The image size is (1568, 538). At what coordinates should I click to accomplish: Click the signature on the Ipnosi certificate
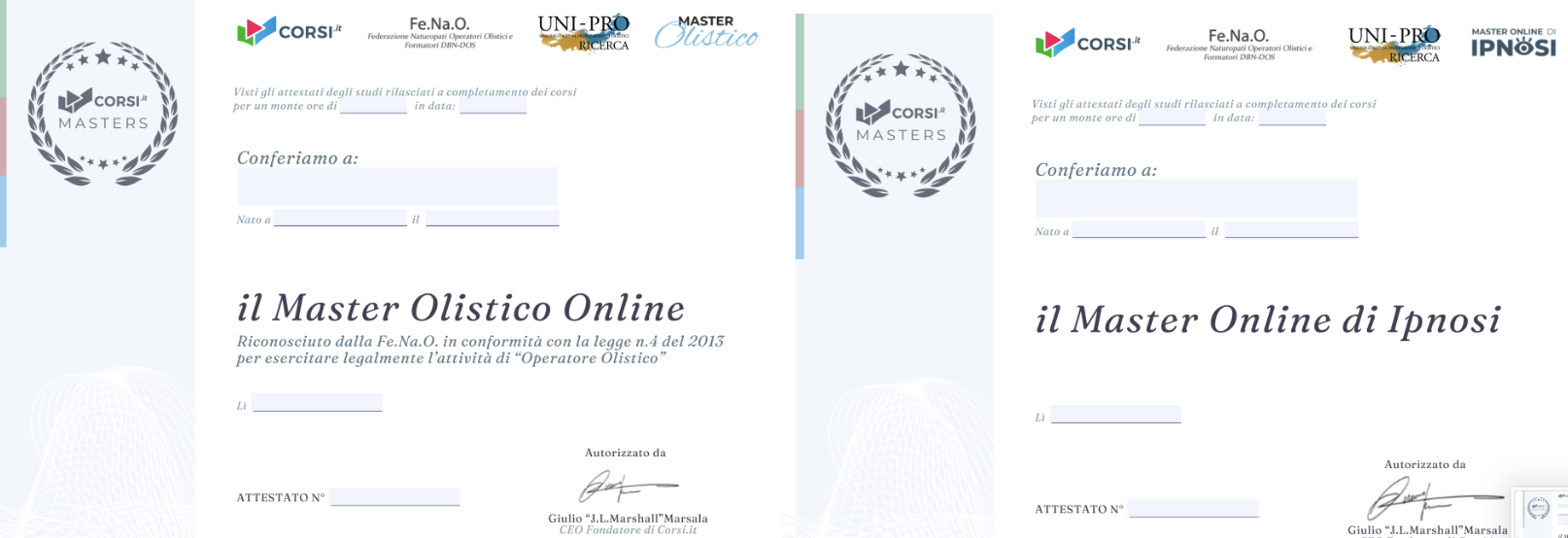click(1438, 499)
